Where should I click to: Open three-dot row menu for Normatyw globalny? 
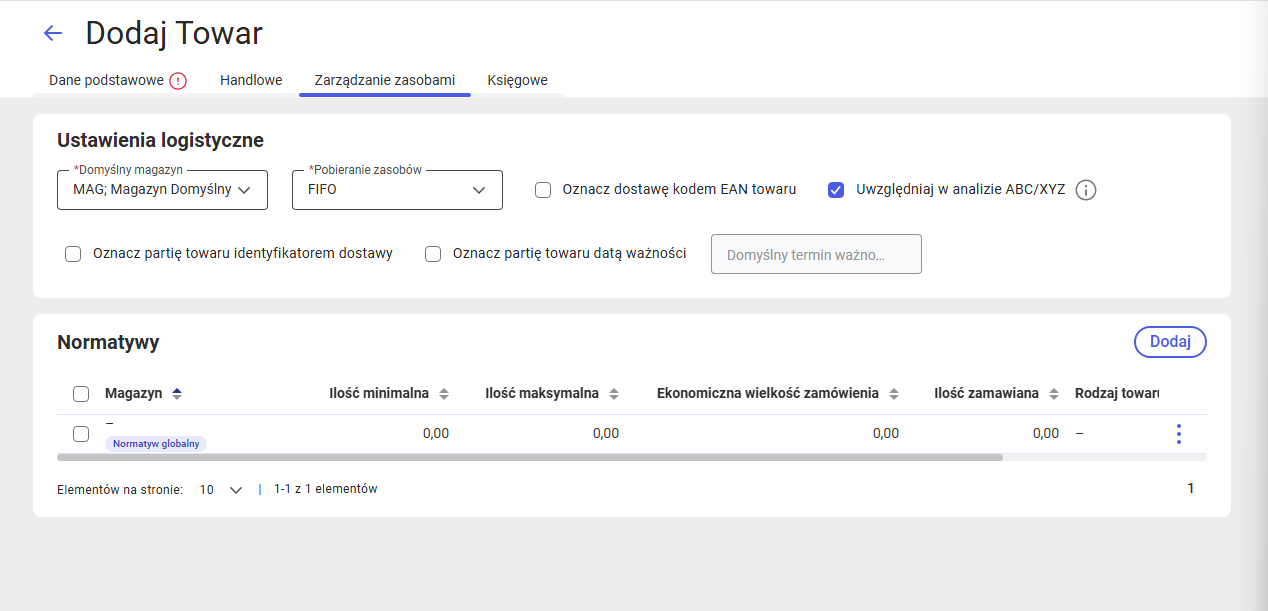click(1179, 434)
